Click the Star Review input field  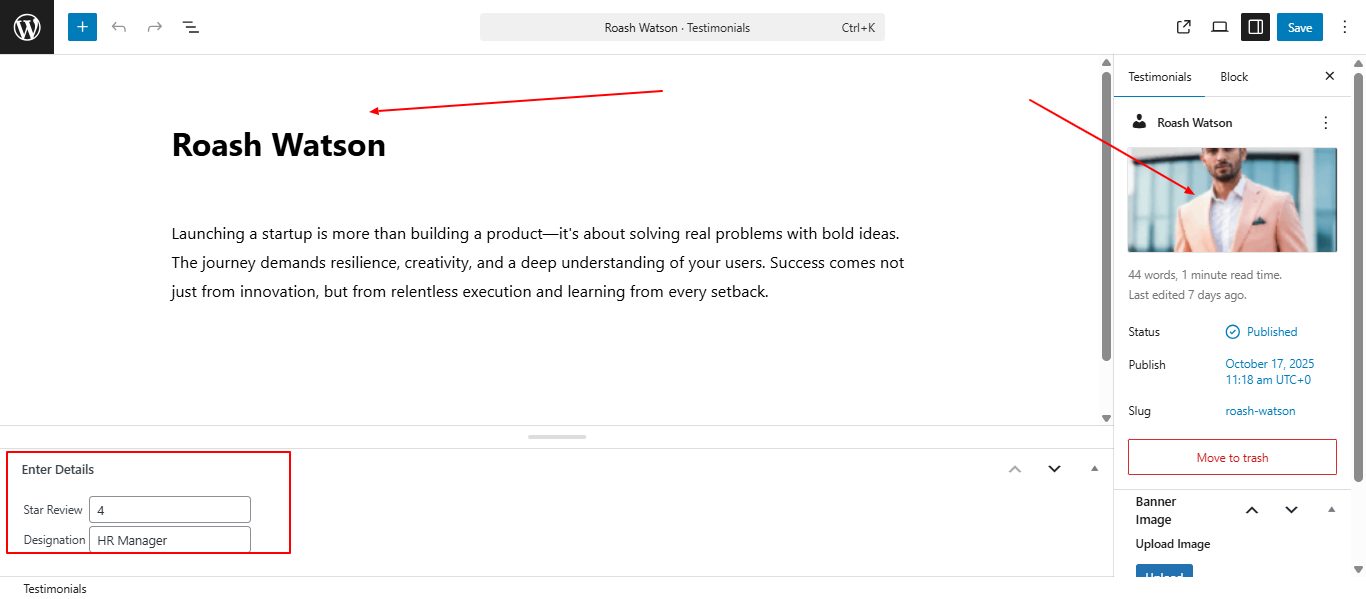[x=170, y=510]
